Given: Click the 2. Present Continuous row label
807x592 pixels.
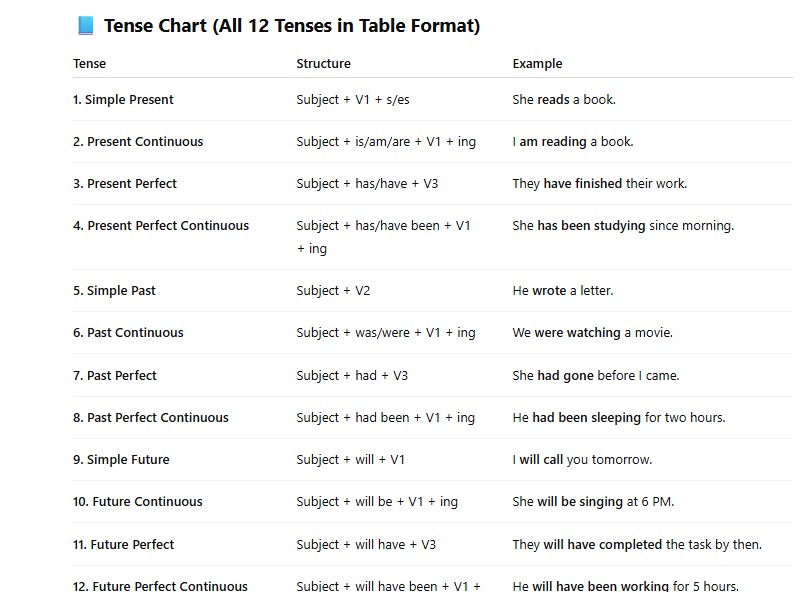Looking at the screenshot, I should coord(138,142).
